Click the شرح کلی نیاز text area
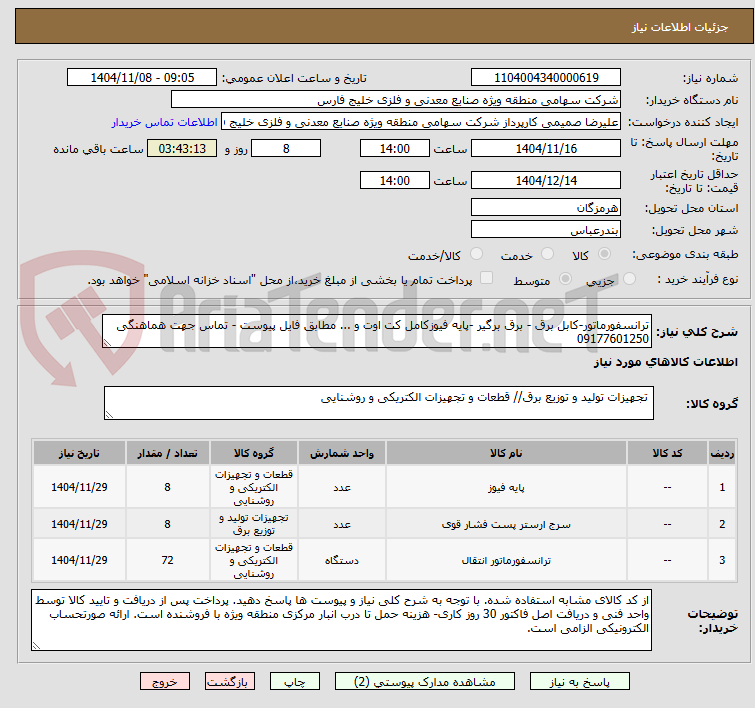The width and height of the screenshot is (755, 708). [377, 331]
